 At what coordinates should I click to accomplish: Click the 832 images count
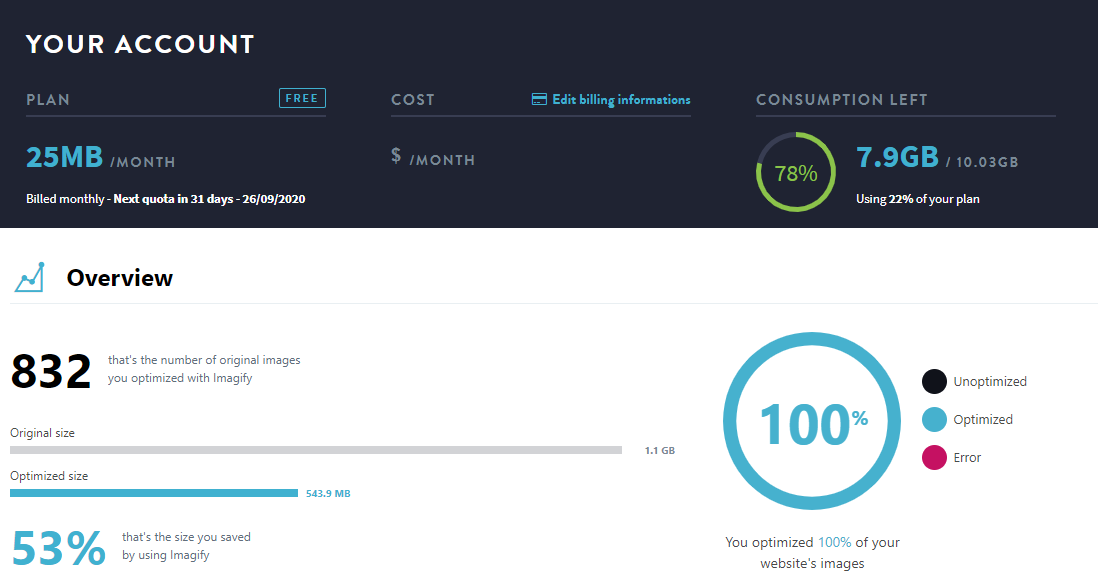point(51,371)
